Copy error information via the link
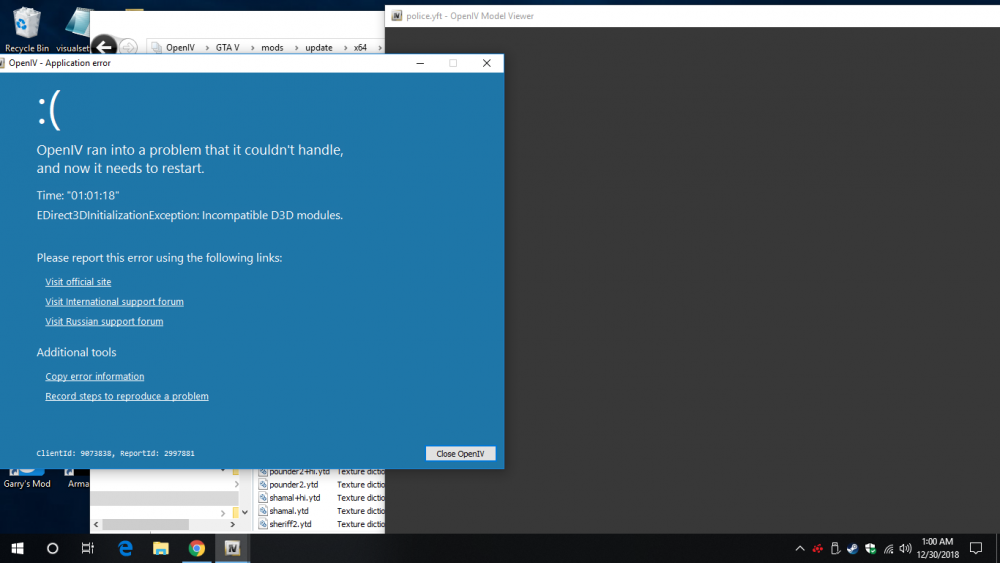Viewport: 1000px width, 563px height. tap(94, 376)
